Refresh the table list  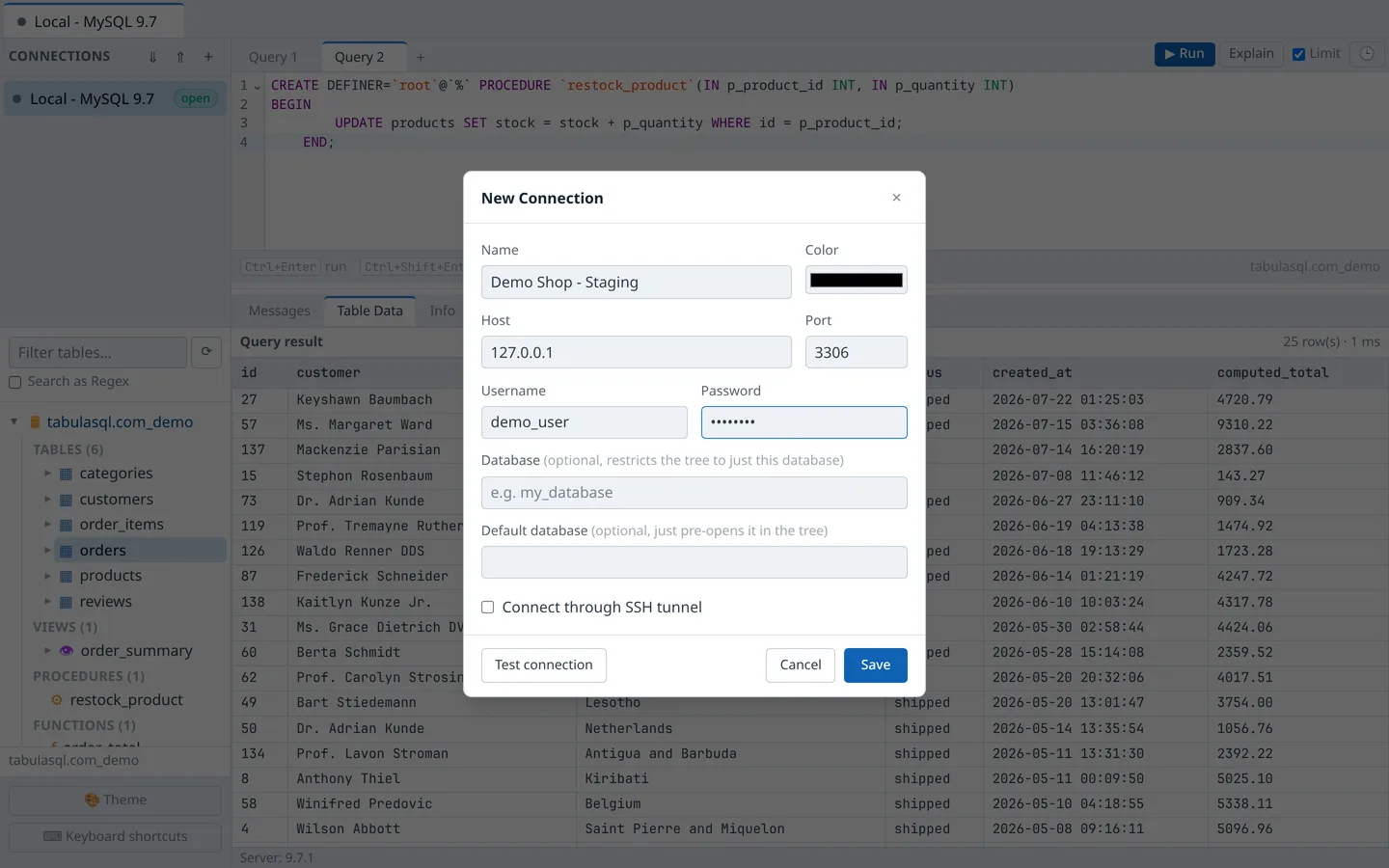206,352
